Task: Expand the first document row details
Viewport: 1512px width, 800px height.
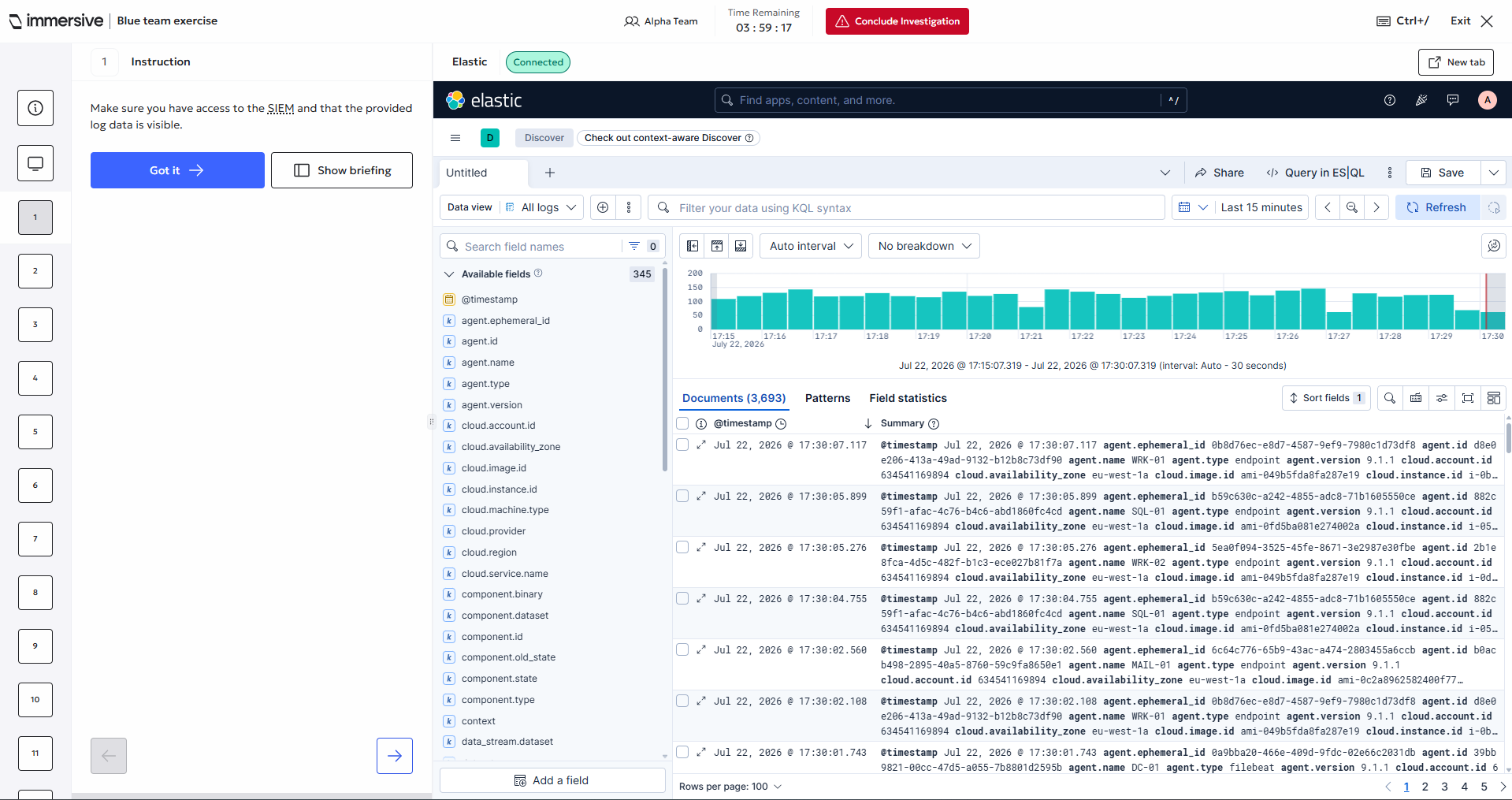Action: click(x=700, y=445)
